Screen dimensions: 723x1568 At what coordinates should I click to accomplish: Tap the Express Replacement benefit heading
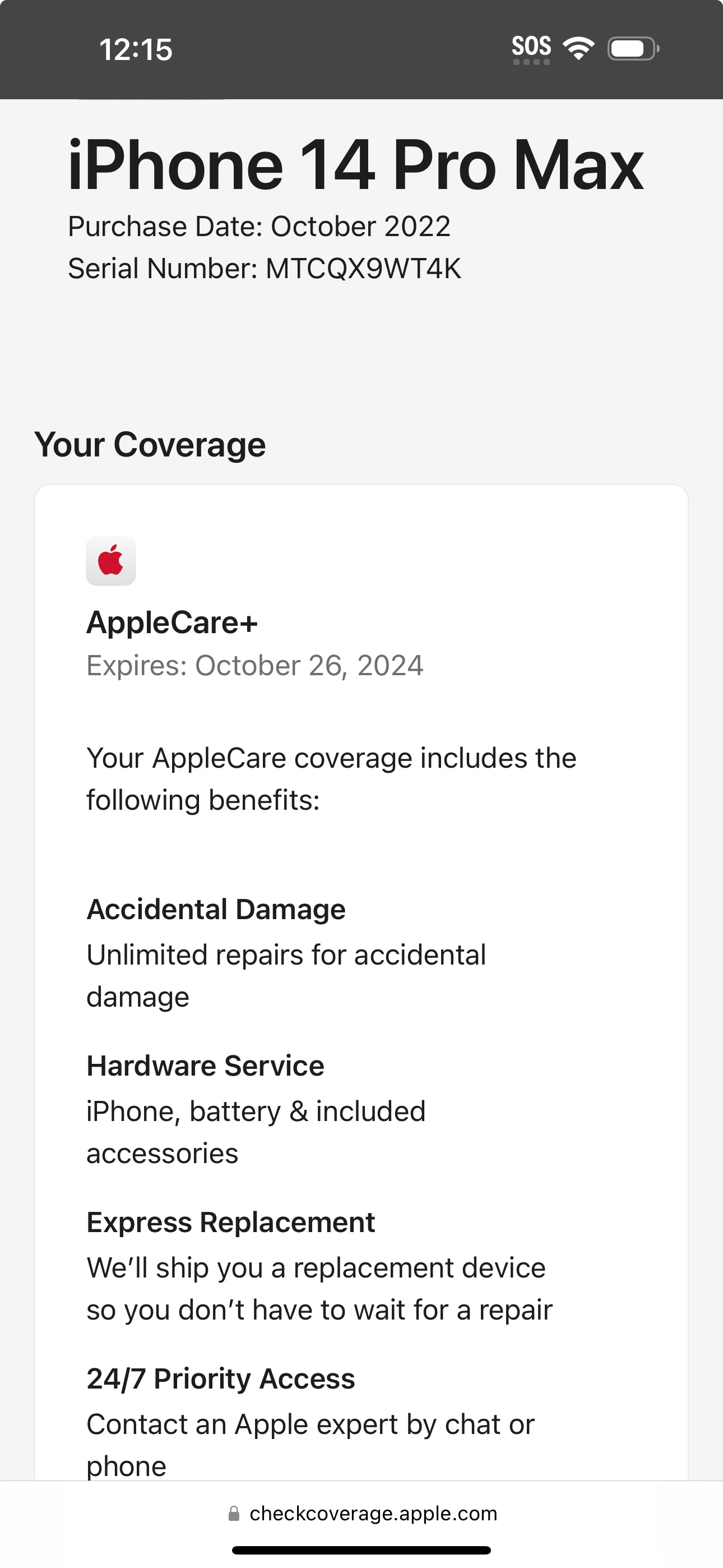(231, 1222)
